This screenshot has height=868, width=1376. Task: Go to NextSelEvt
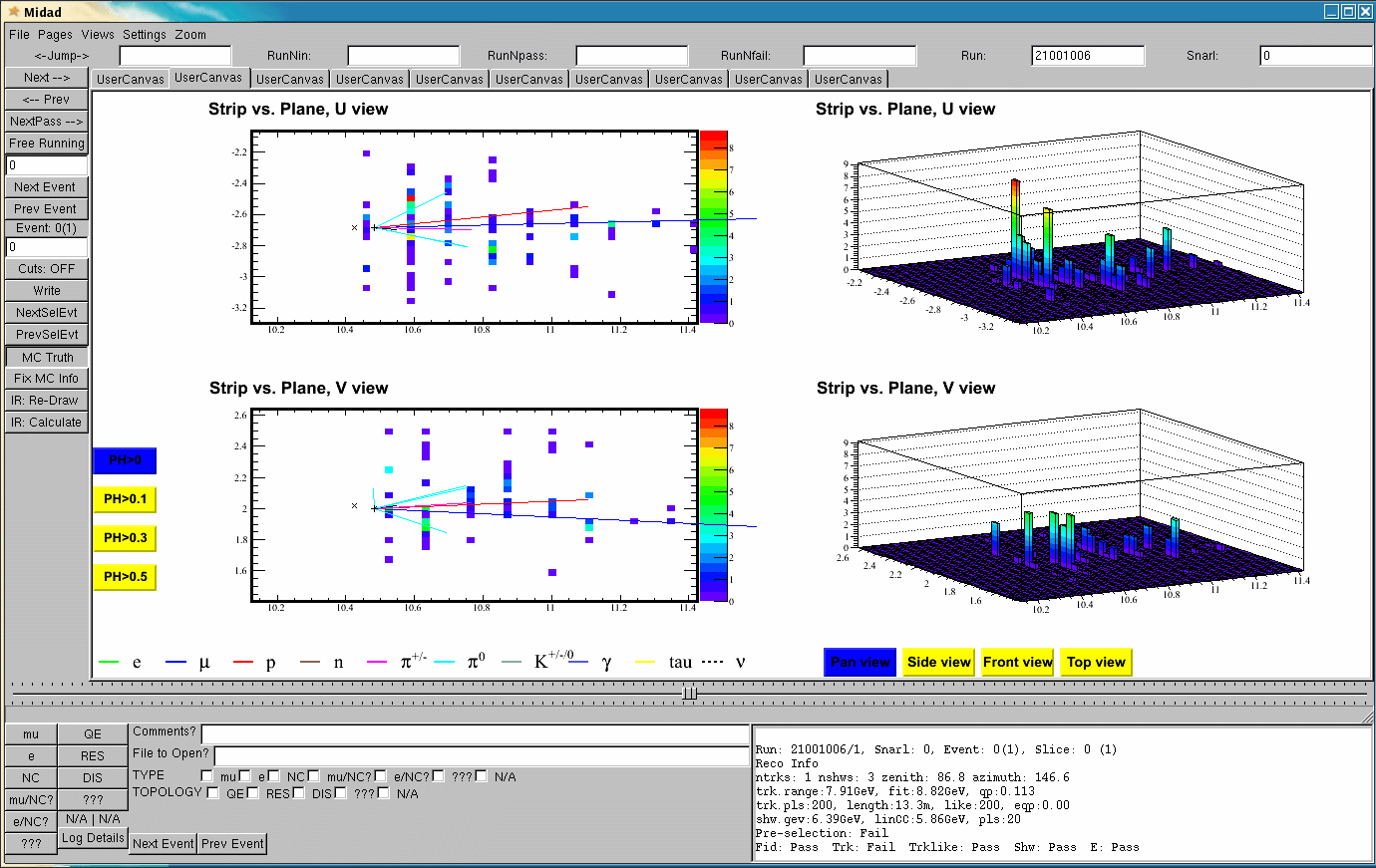pyautogui.click(x=46, y=313)
